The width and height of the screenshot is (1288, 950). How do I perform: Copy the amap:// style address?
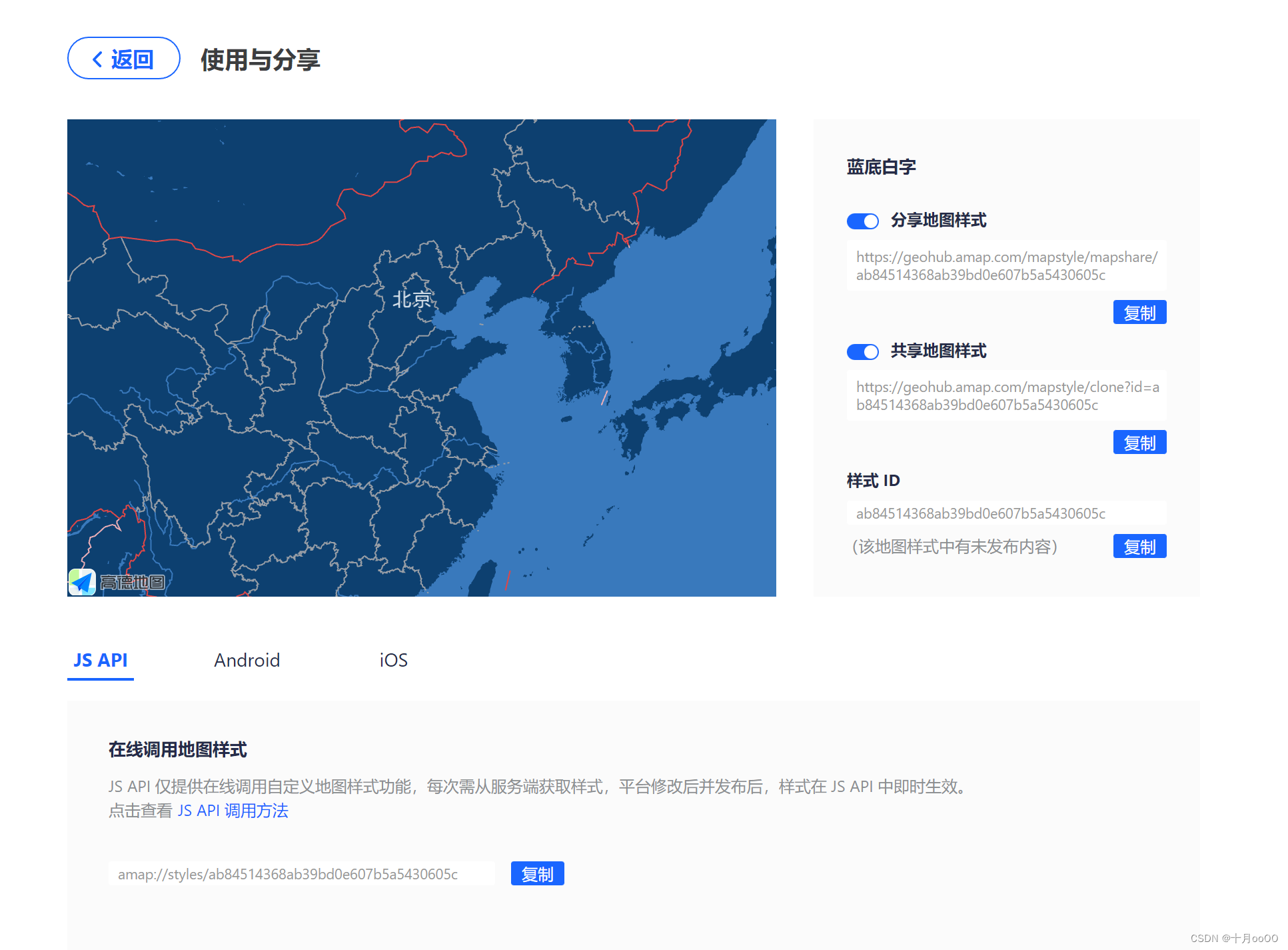pyautogui.click(x=537, y=873)
